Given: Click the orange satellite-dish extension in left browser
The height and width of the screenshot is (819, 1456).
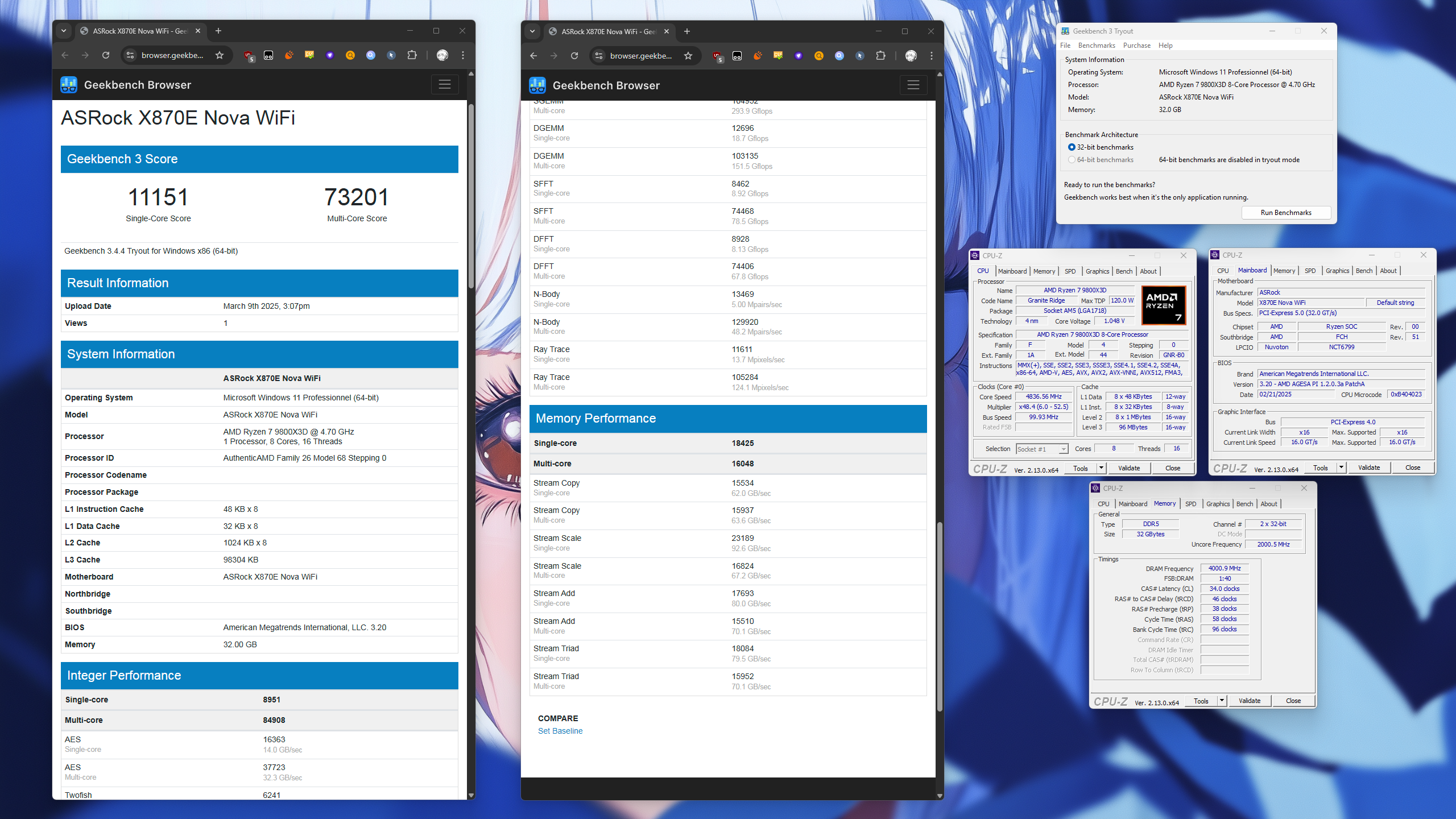Looking at the screenshot, I should point(289,55).
